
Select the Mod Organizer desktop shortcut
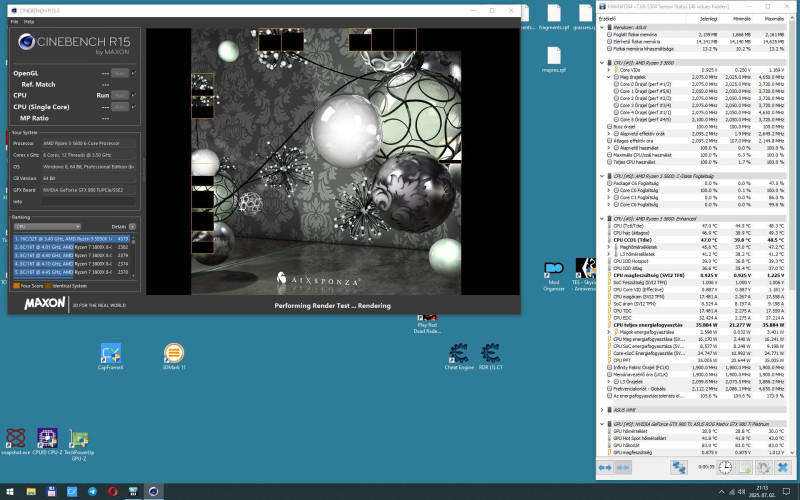[554, 276]
